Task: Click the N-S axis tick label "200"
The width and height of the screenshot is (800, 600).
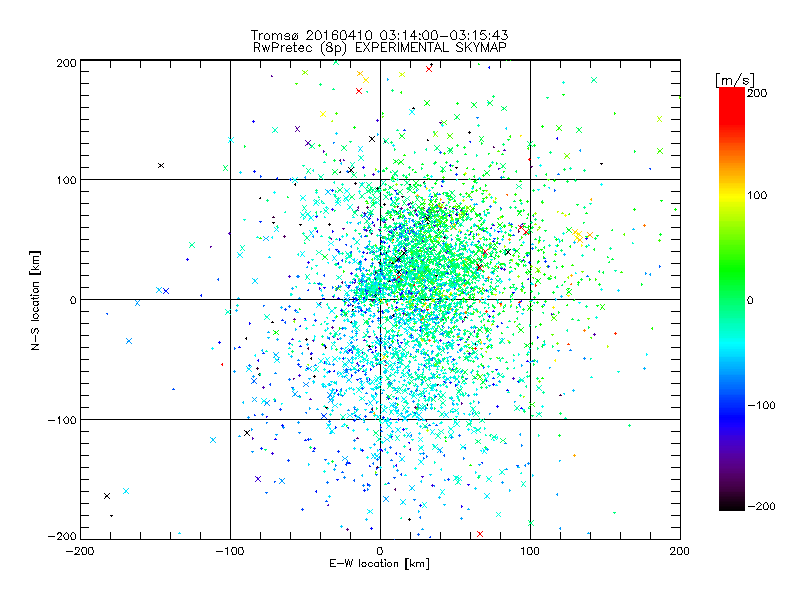Action: (x=66, y=63)
